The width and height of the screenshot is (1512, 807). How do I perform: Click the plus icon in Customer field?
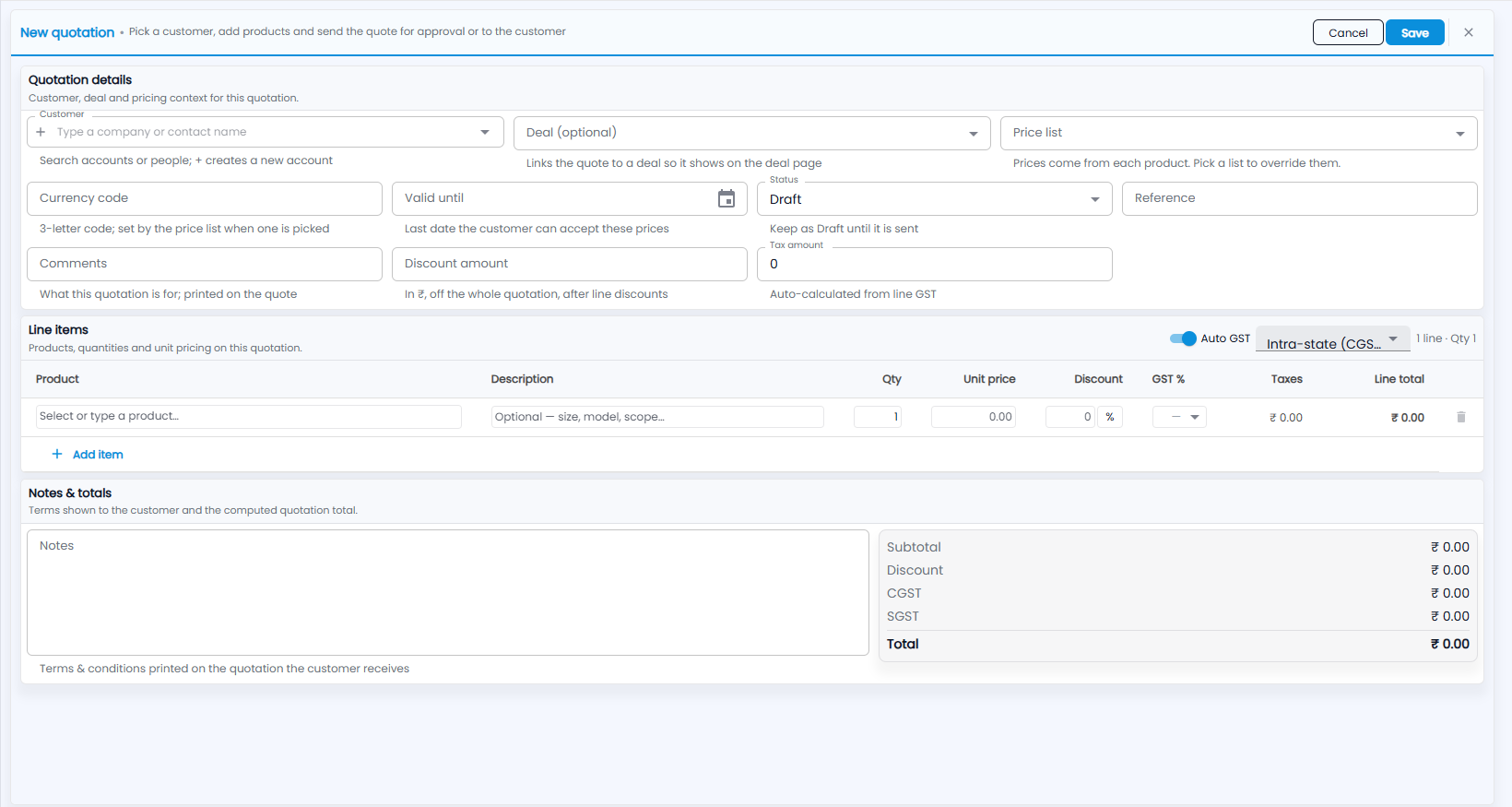coord(41,132)
